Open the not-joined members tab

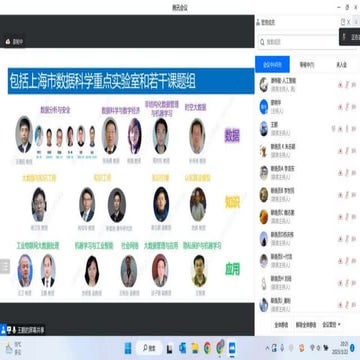point(341,65)
